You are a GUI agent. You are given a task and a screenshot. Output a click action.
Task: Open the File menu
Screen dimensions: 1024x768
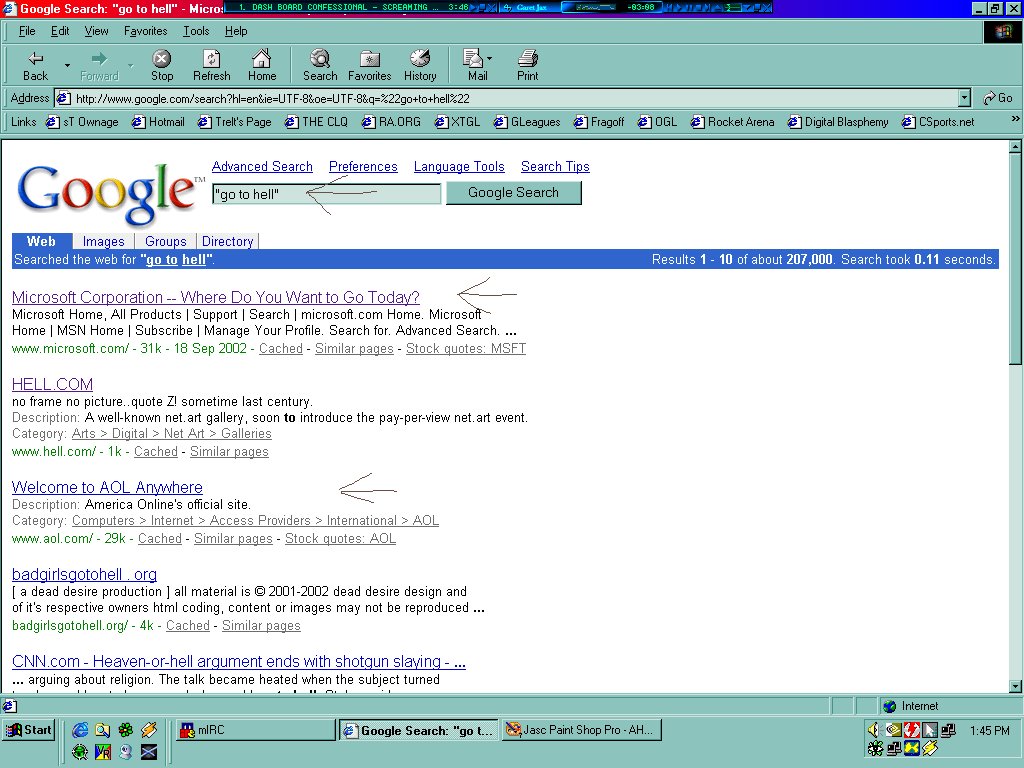[x=27, y=31]
